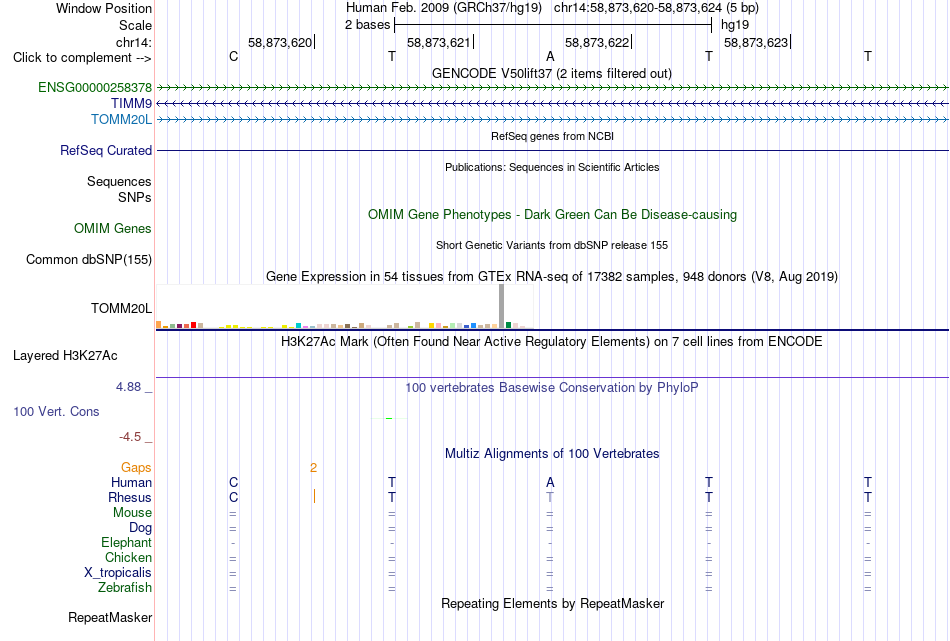
Task: Click the Mouse alignment row label
Action: coord(133,513)
